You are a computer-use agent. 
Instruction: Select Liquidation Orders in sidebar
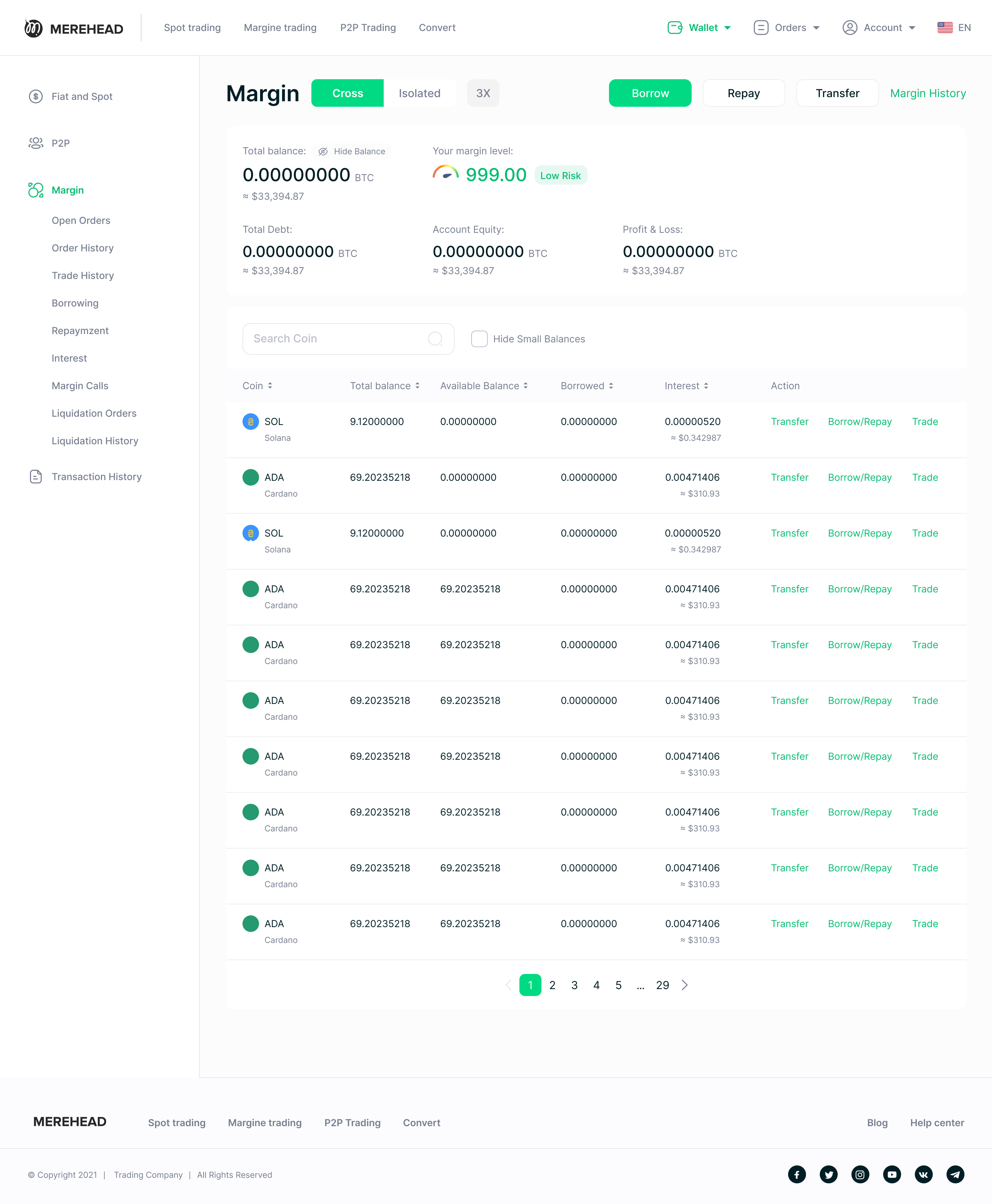tap(94, 413)
